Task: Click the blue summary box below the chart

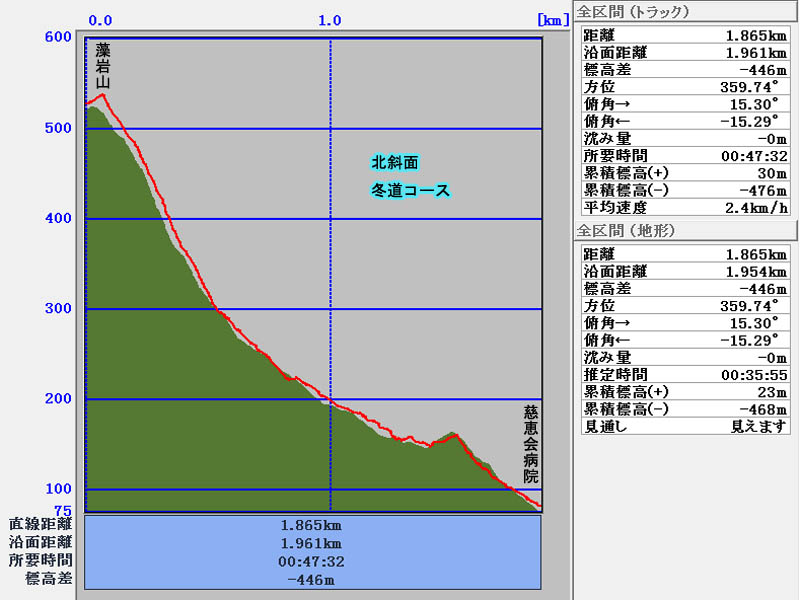Action: pyautogui.click(x=313, y=552)
